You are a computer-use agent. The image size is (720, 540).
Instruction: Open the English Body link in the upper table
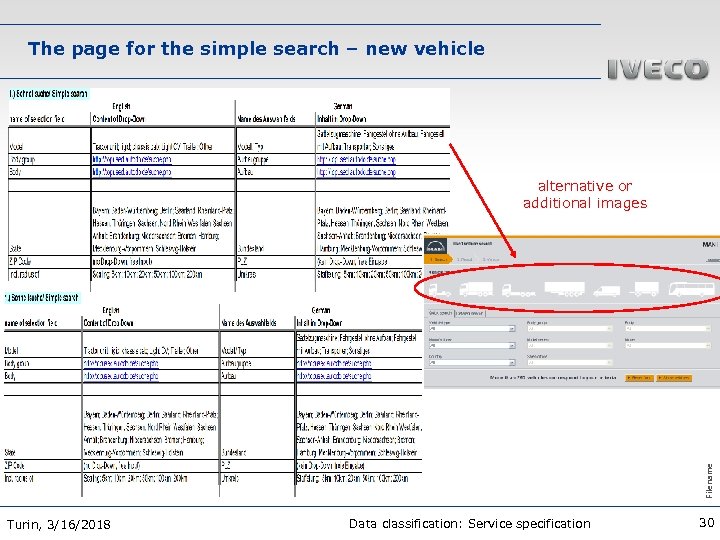click(132, 172)
